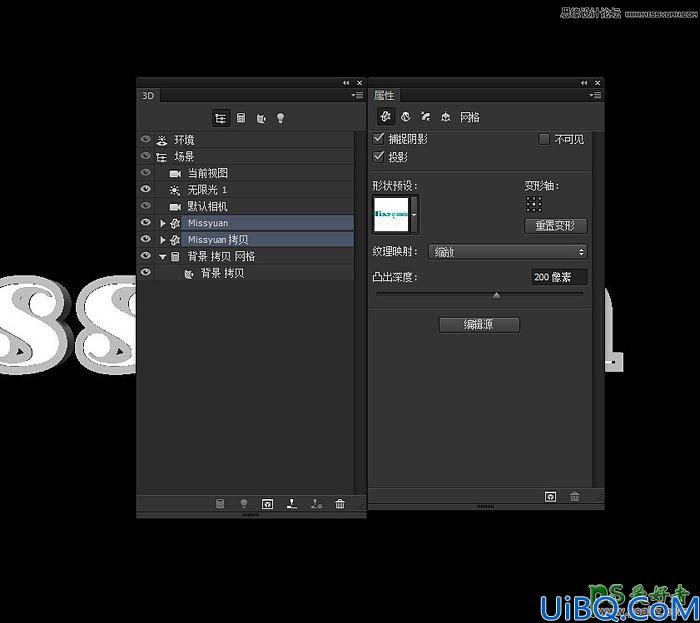This screenshot has height=623, width=700.
Task: Expand the Missyuan 拷贝 tree item
Action: click(162, 240)
